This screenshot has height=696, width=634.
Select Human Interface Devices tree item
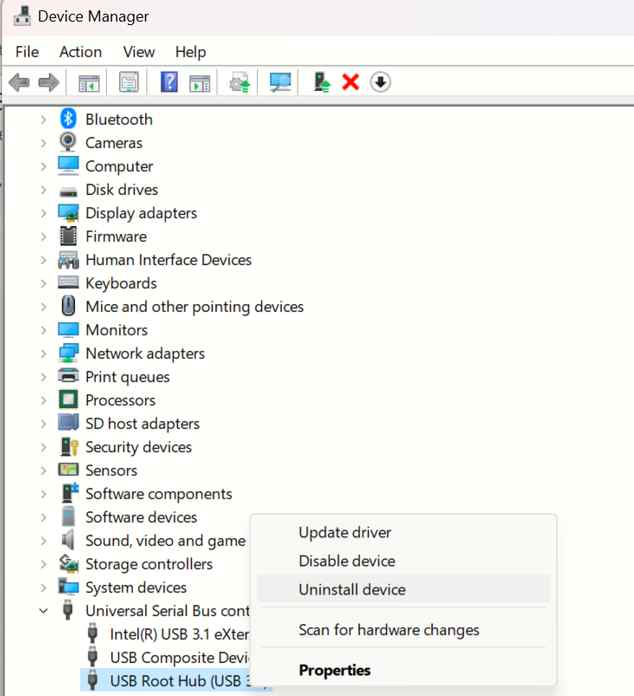pyautogui.click(x=168, y=260)
